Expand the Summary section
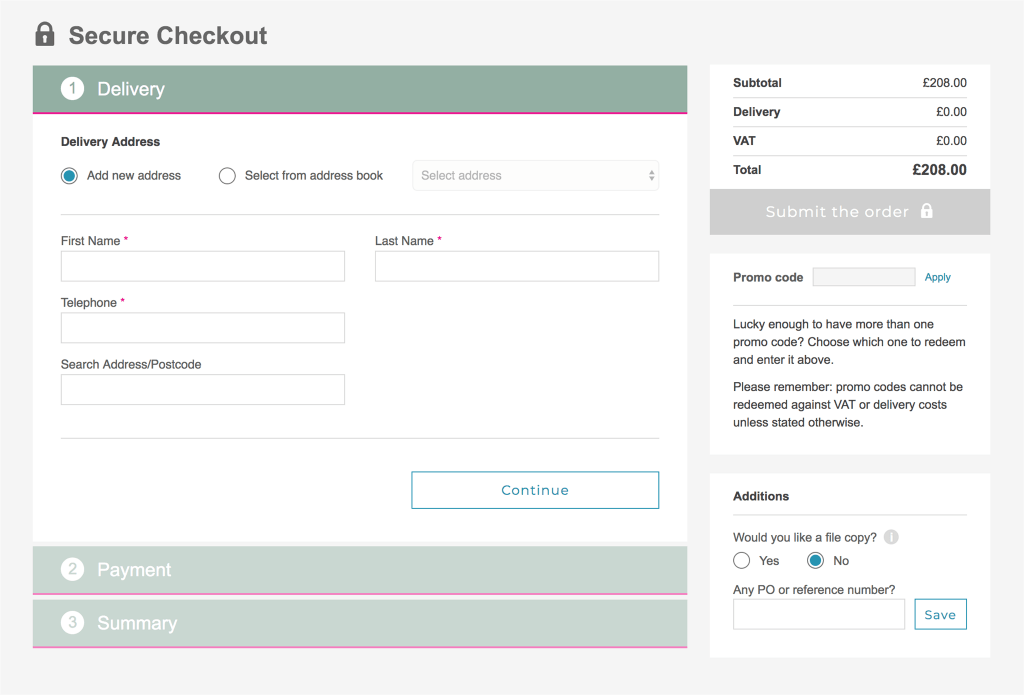This screenshot has height=695, width=1024. pos(360,623)
